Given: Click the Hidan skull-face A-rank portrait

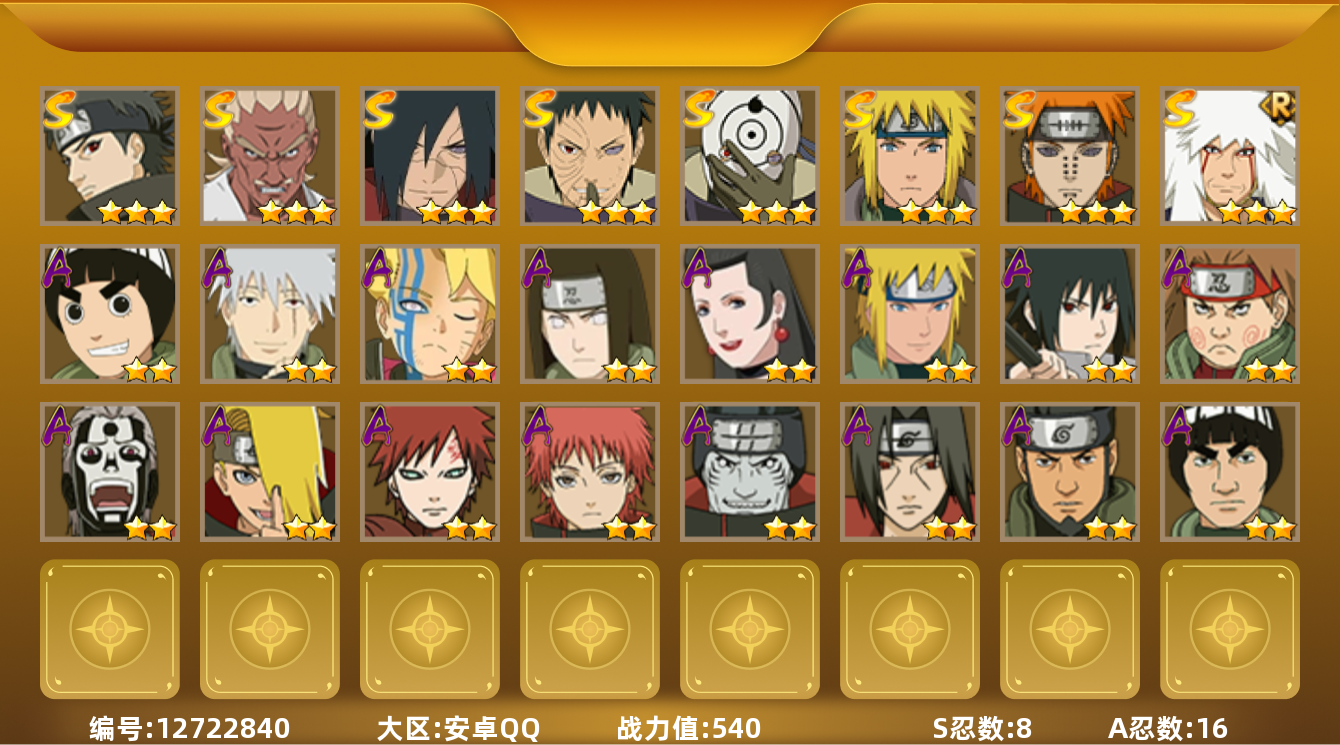Looking at the screenshot, I should (x=110, y=472).
